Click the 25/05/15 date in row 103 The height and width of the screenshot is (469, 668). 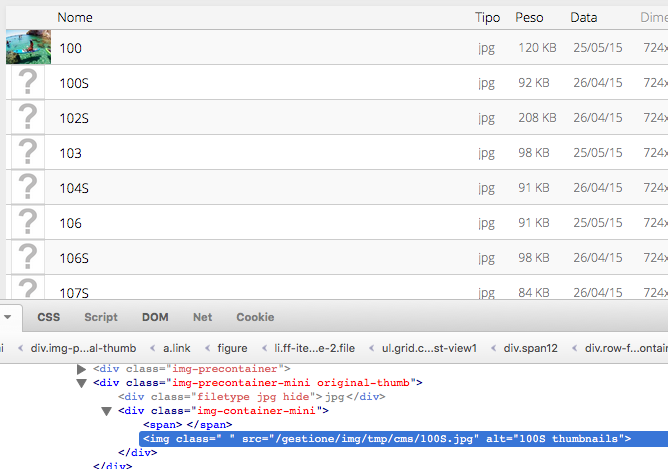(598, 152)
